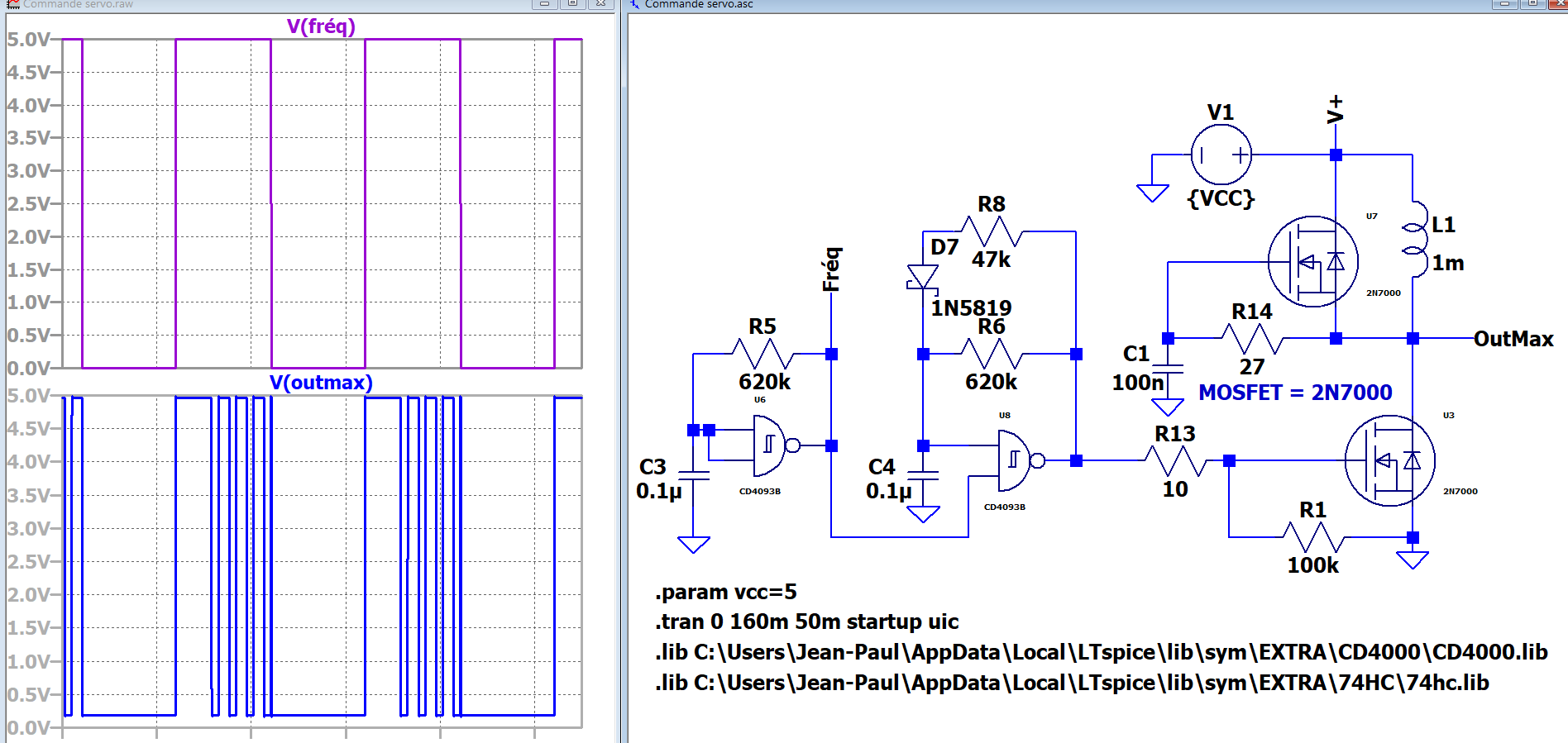This screenshot has height=743, width=1568.
Task: Click the C1 capacitor symbol
Action: [1168, 369]
